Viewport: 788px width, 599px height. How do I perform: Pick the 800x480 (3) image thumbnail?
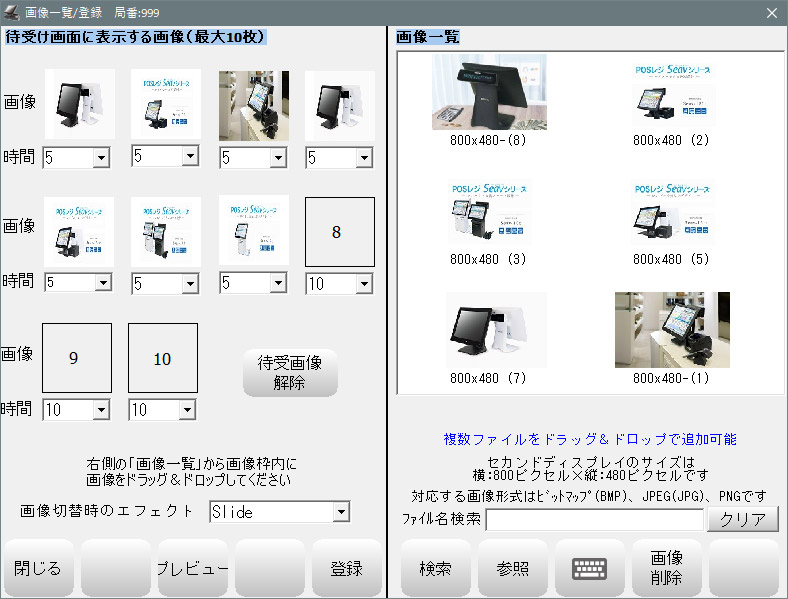[489, 211]
